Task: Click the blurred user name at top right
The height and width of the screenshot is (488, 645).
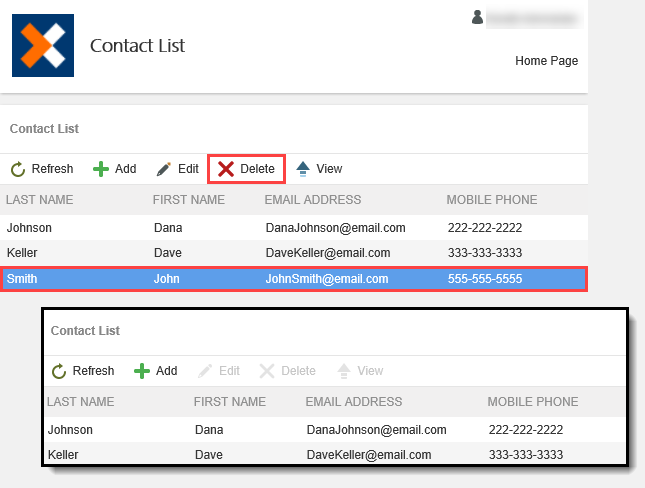Action: [532, 18]
